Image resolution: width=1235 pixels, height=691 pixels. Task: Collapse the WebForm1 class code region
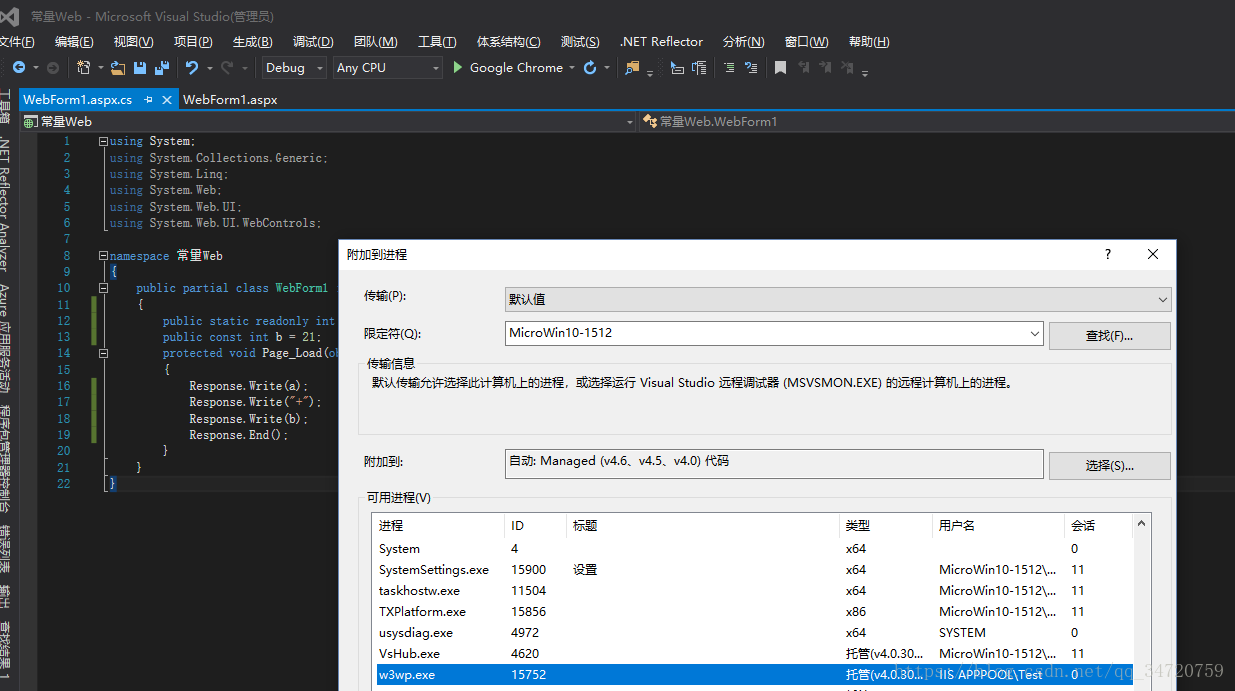click(x=103, y=288)
